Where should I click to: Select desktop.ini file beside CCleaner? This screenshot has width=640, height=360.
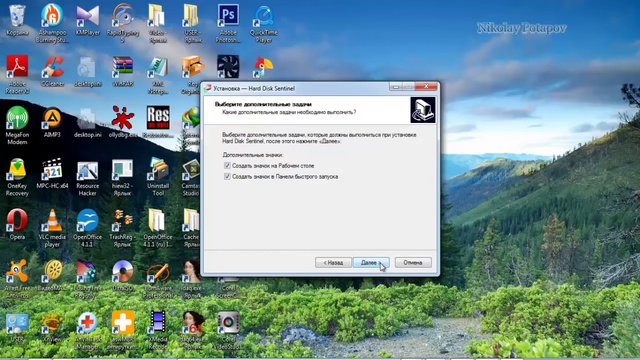87,71
